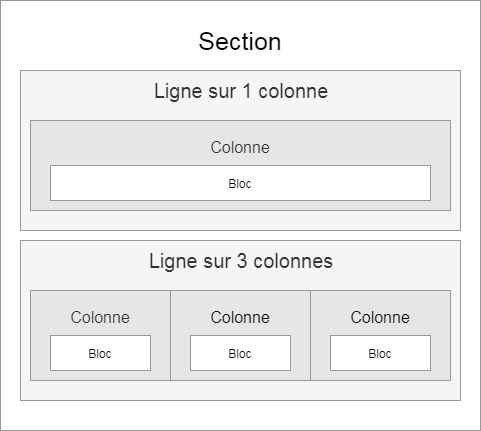This screenshot has height=431, width=481.
Task: Click the divider between middle and right columns
Action: [310, 335]
